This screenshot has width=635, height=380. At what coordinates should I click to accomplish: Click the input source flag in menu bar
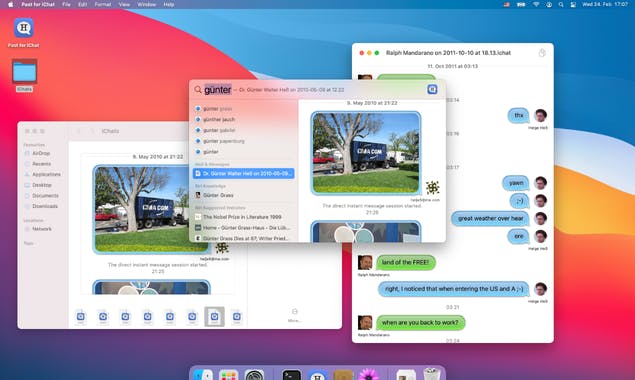coord(507,4)
